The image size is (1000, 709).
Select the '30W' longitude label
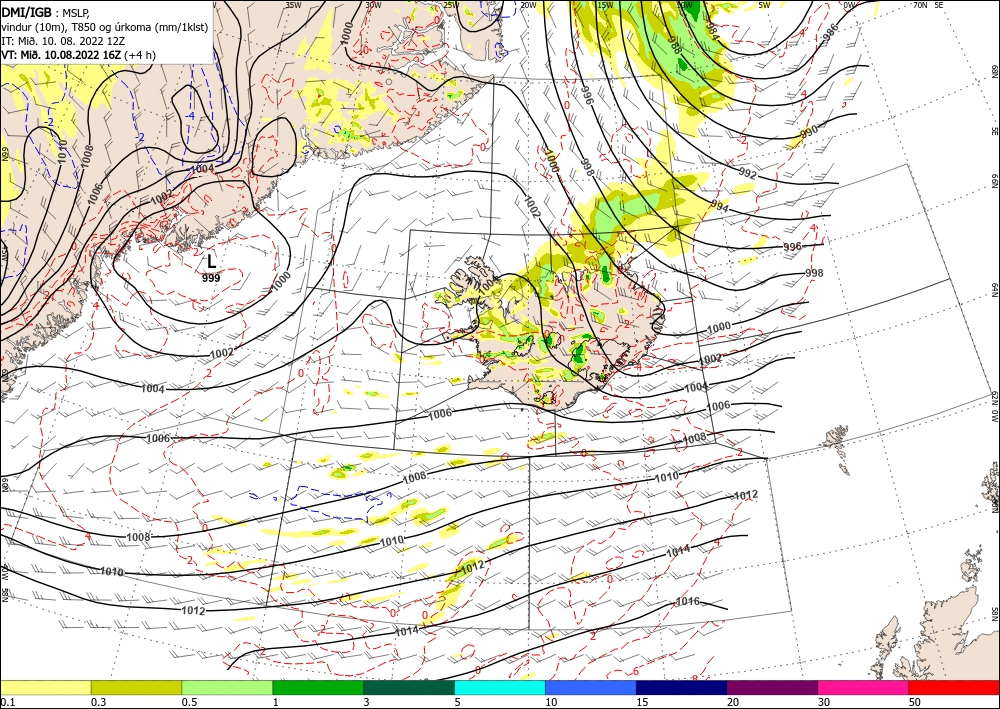(373, 5)
